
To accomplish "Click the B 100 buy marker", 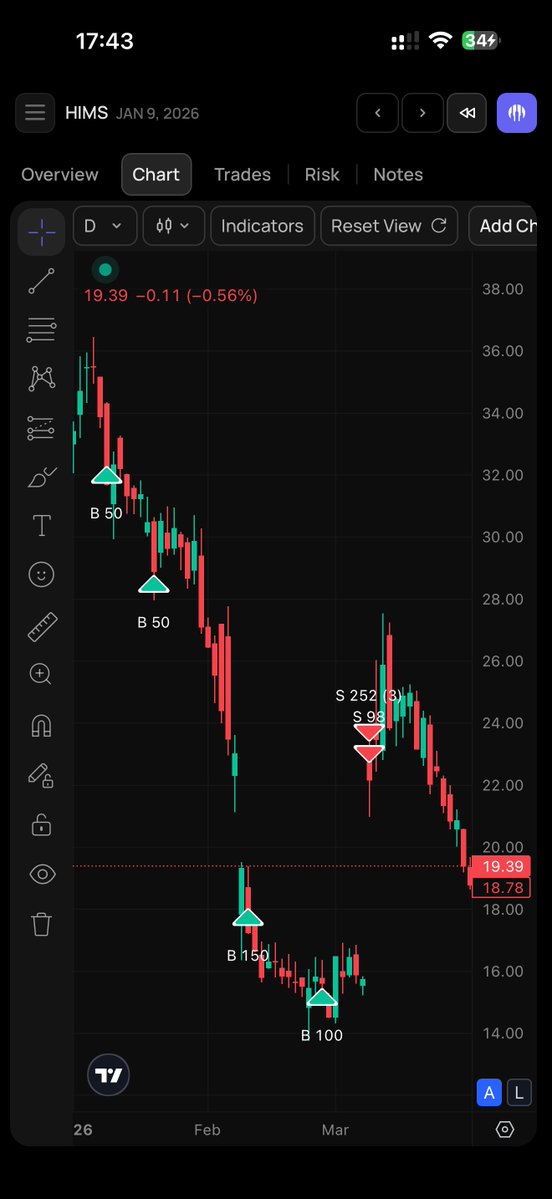I will pyautogui.click(x=322, y=998).
